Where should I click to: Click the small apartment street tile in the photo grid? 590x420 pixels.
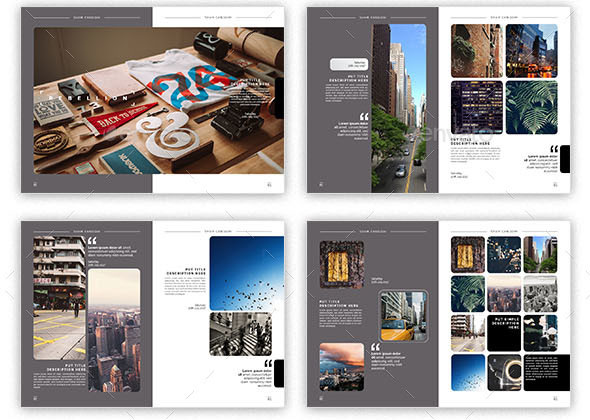point(468,333)
